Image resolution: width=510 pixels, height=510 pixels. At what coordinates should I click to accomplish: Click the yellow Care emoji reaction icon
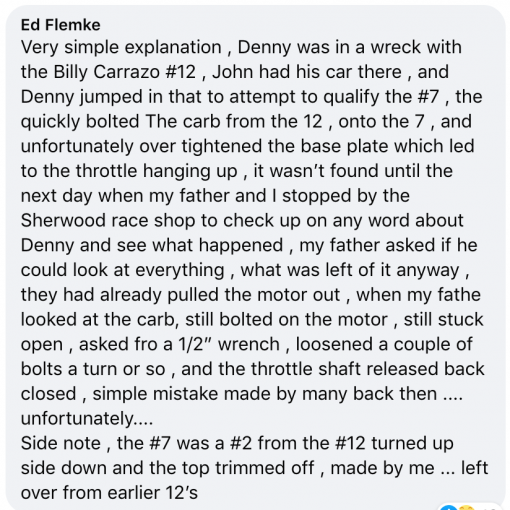click(x=467, y=508)
